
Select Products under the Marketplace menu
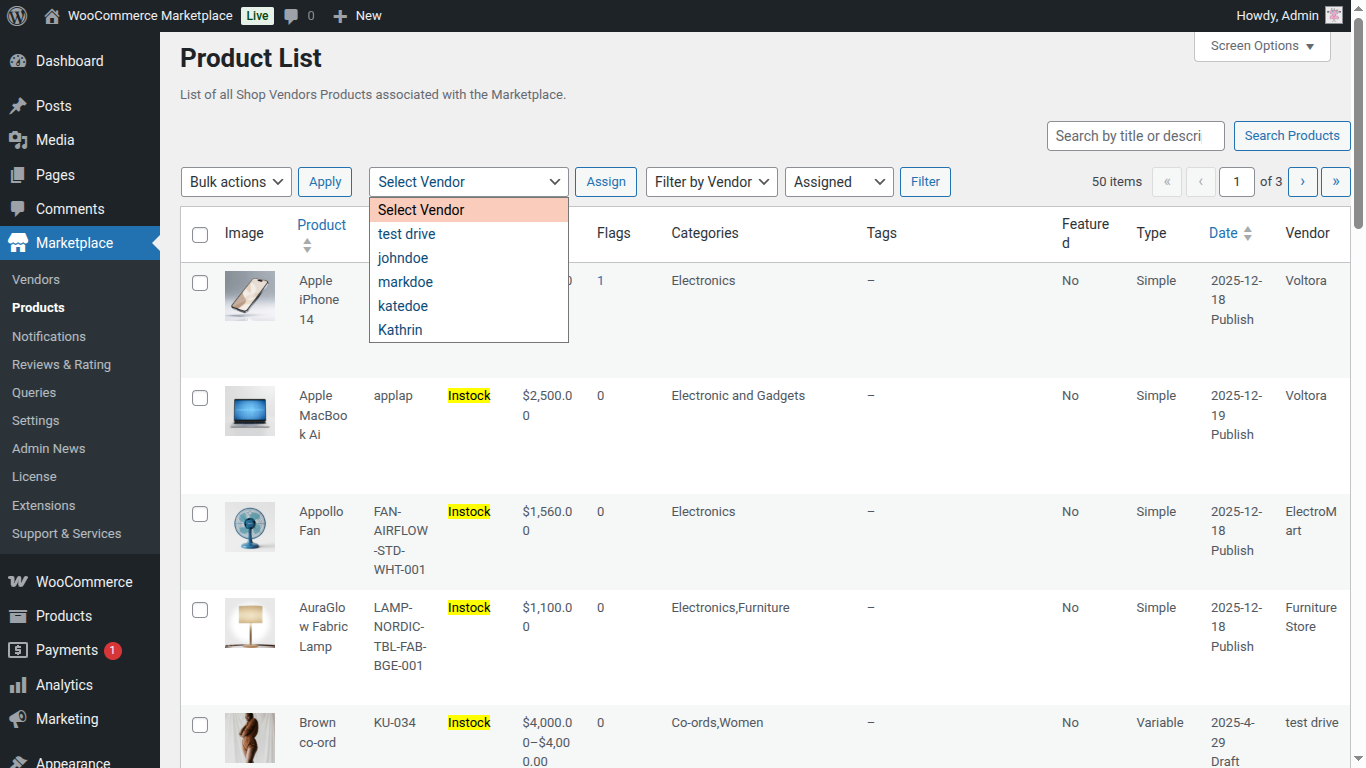(x=37, y=307)
